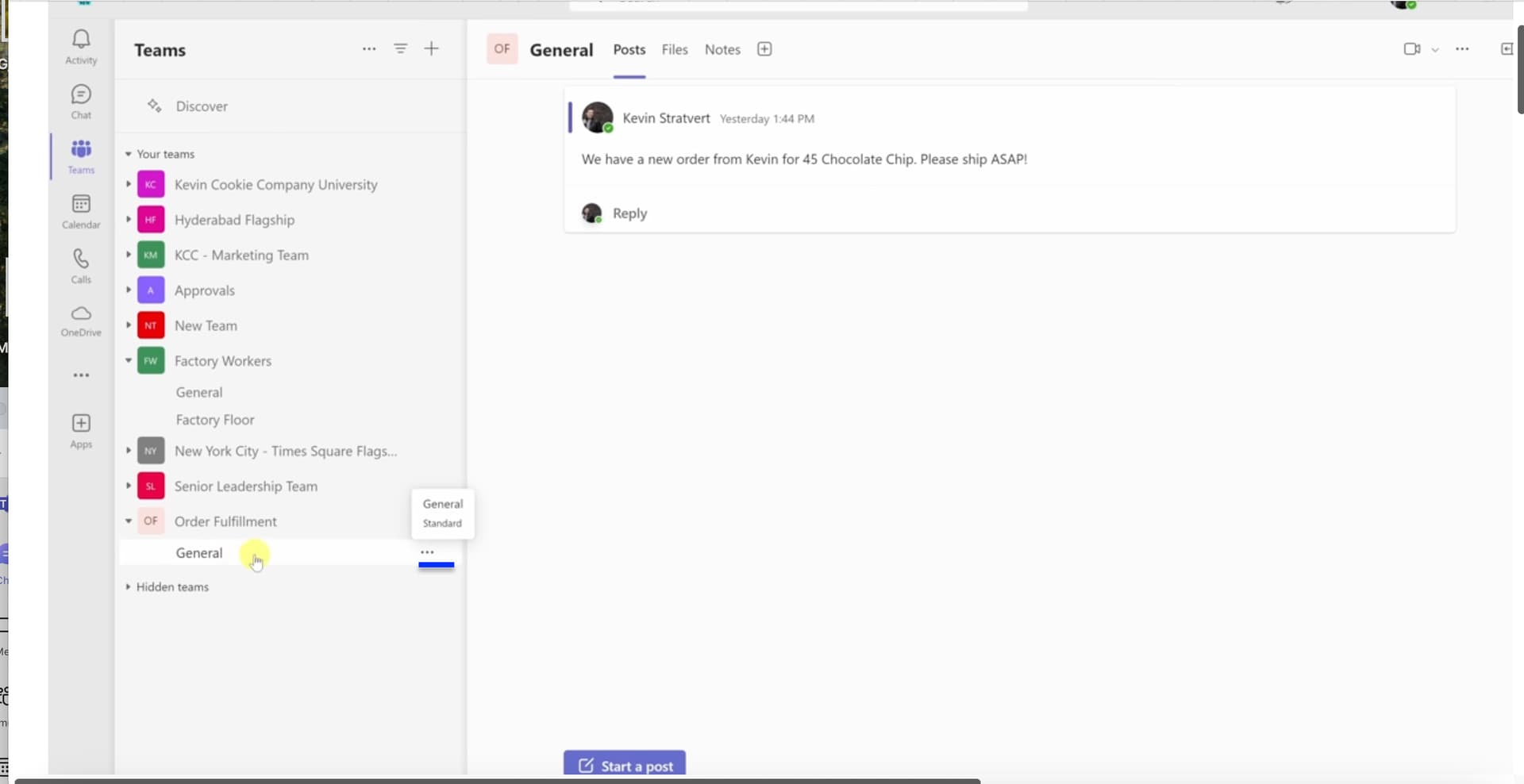The width and height of the screenshot is (1524, 784).
Task: Add a tab with the plus icon
Action: [764, 49]
